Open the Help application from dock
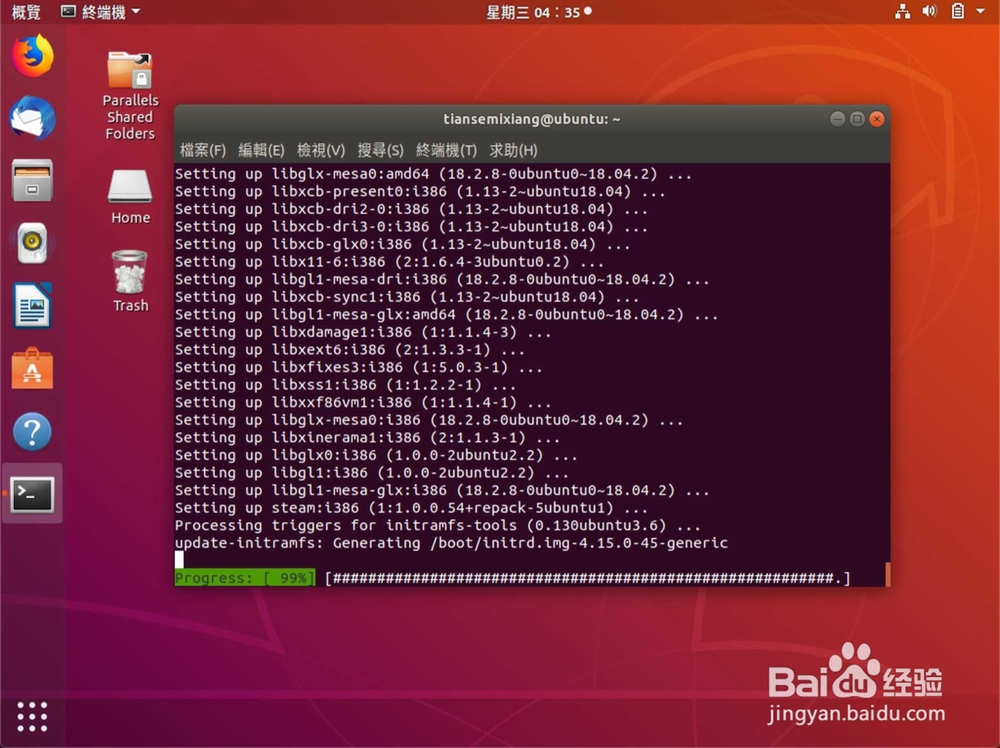 click(x=32, y=430)
